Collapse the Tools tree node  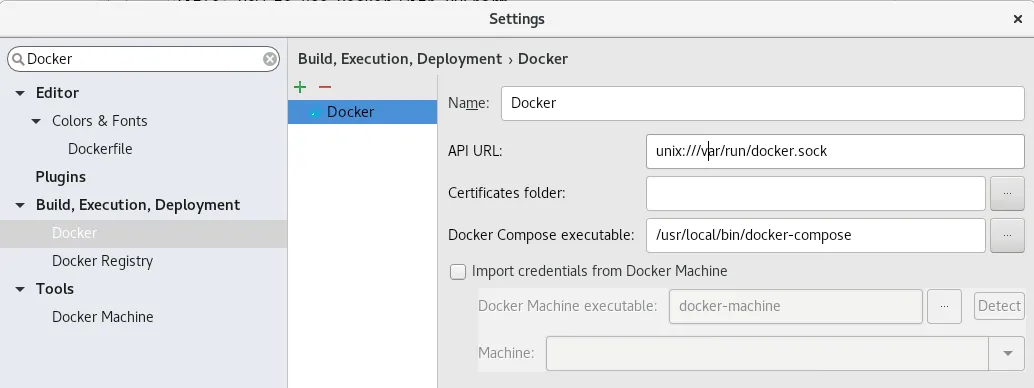click(x=20, y=290)
